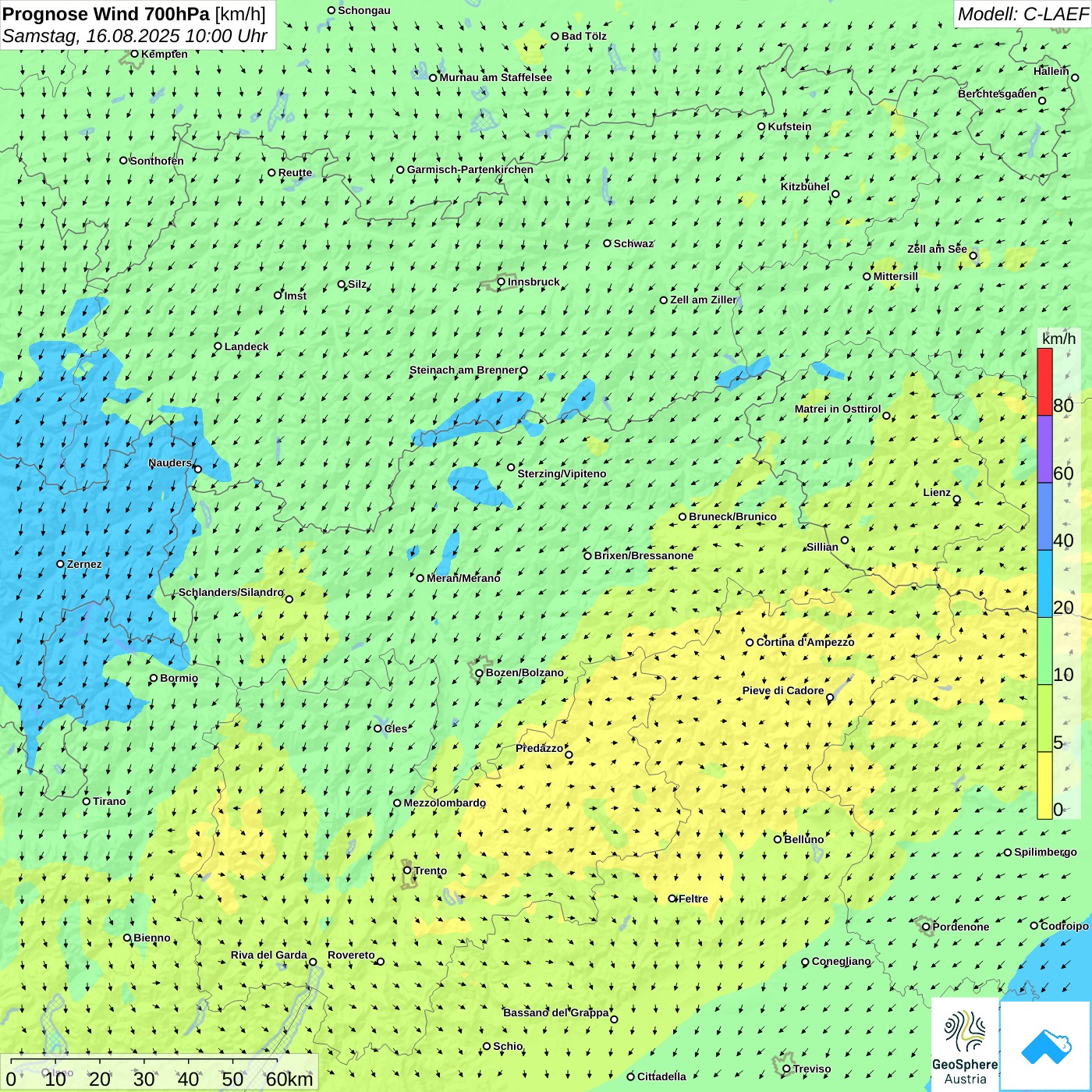Image resolution: width=1092 pixels, height=1092 pixels.
Task: Click the Tirano label
Action: [x=109, y=801]
